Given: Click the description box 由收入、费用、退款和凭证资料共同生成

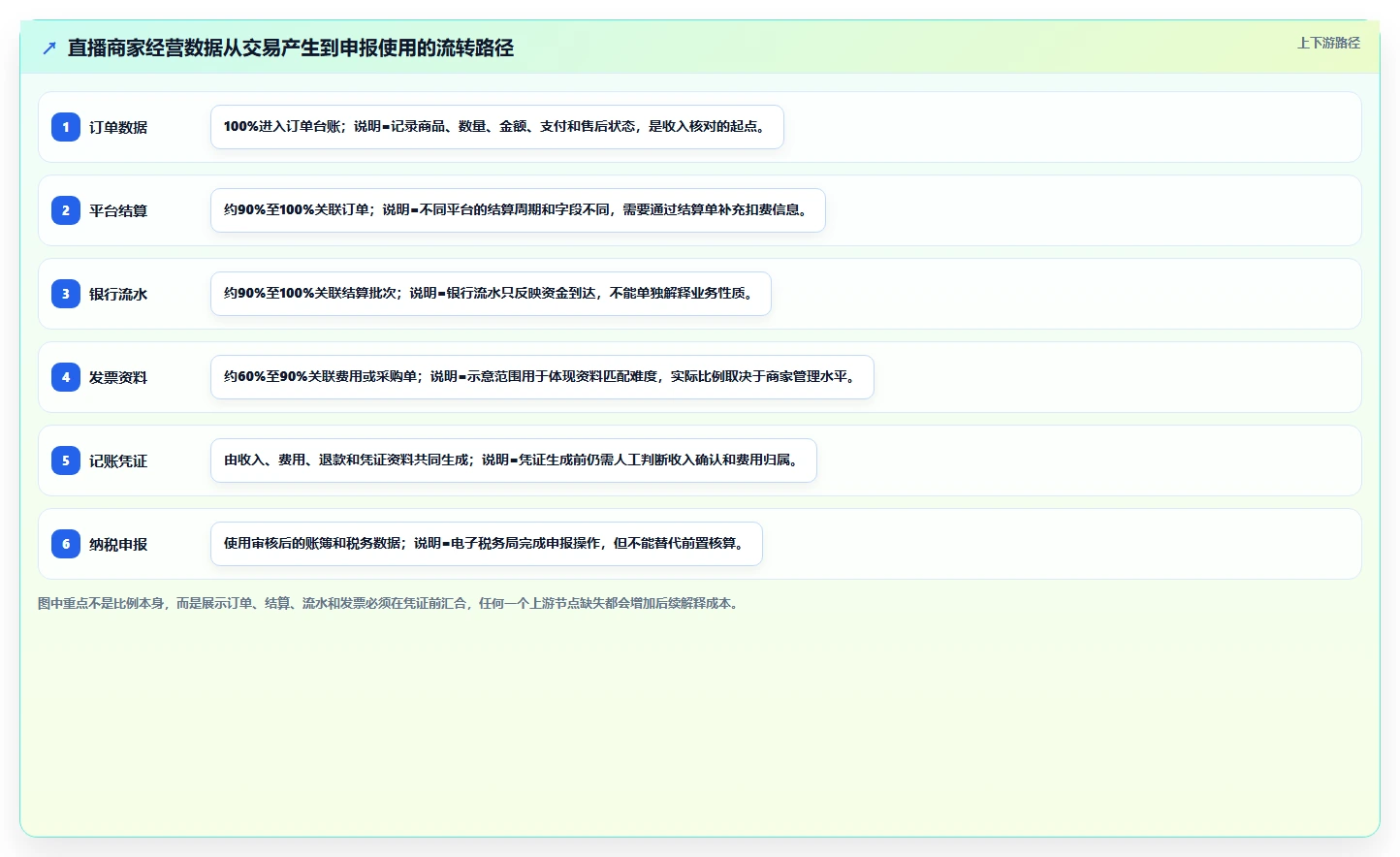Looking at the screenshot, I should (x=514, y=460).
